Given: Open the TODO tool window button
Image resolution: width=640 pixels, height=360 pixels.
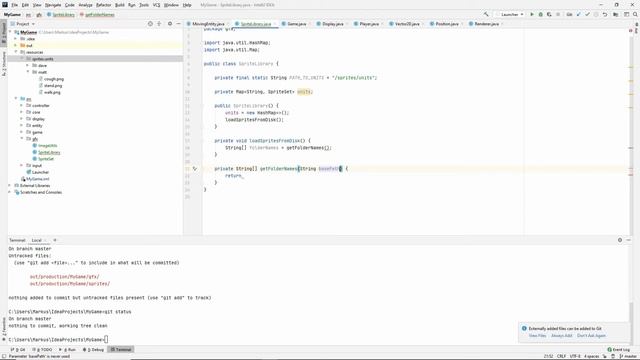Looking at the screenshot, I should click(x=42, y=349).
